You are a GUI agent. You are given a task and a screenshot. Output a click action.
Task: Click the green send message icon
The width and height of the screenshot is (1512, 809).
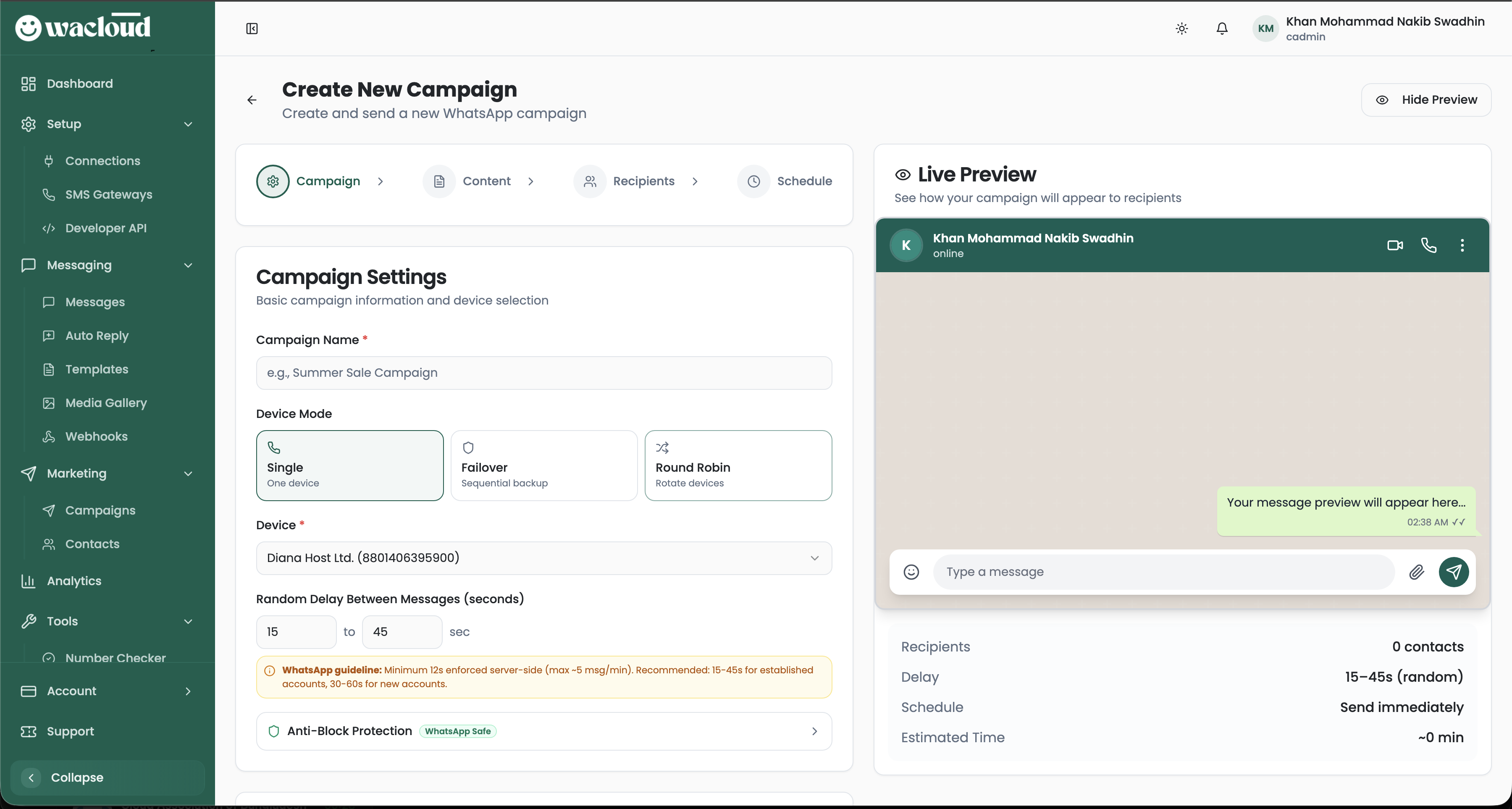[x=1453, y=572]
